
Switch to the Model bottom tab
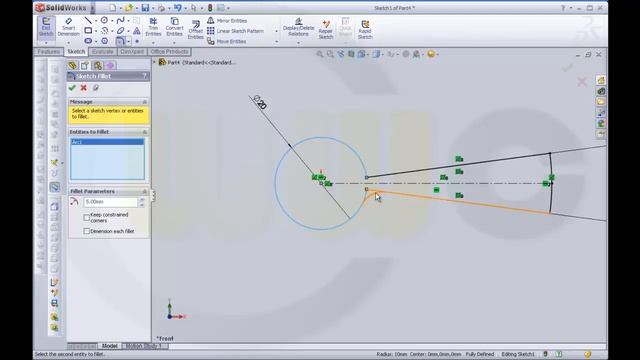pyautogui.click(x=109, y=346)
